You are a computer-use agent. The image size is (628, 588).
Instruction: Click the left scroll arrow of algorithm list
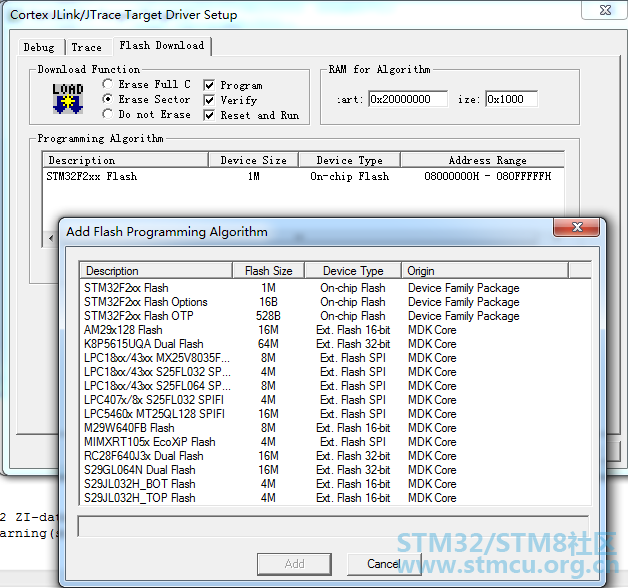[x=51, y=238]
